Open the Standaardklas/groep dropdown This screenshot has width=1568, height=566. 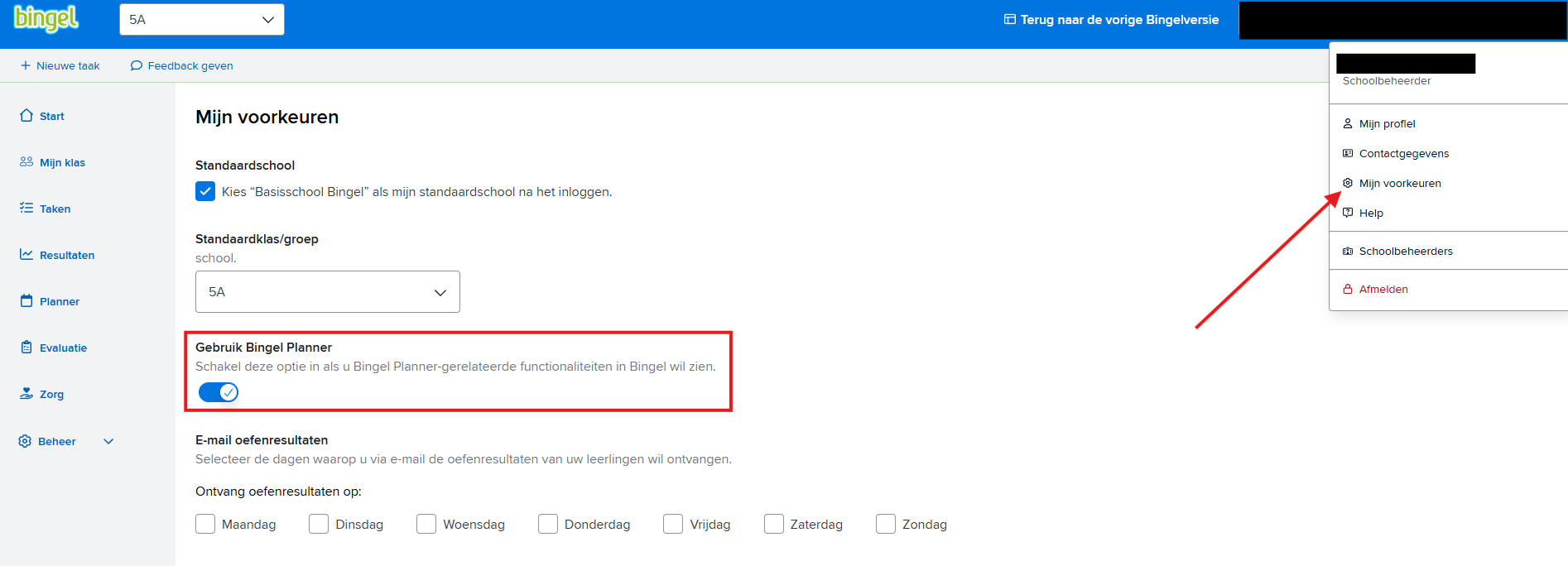tap(327, 292)
